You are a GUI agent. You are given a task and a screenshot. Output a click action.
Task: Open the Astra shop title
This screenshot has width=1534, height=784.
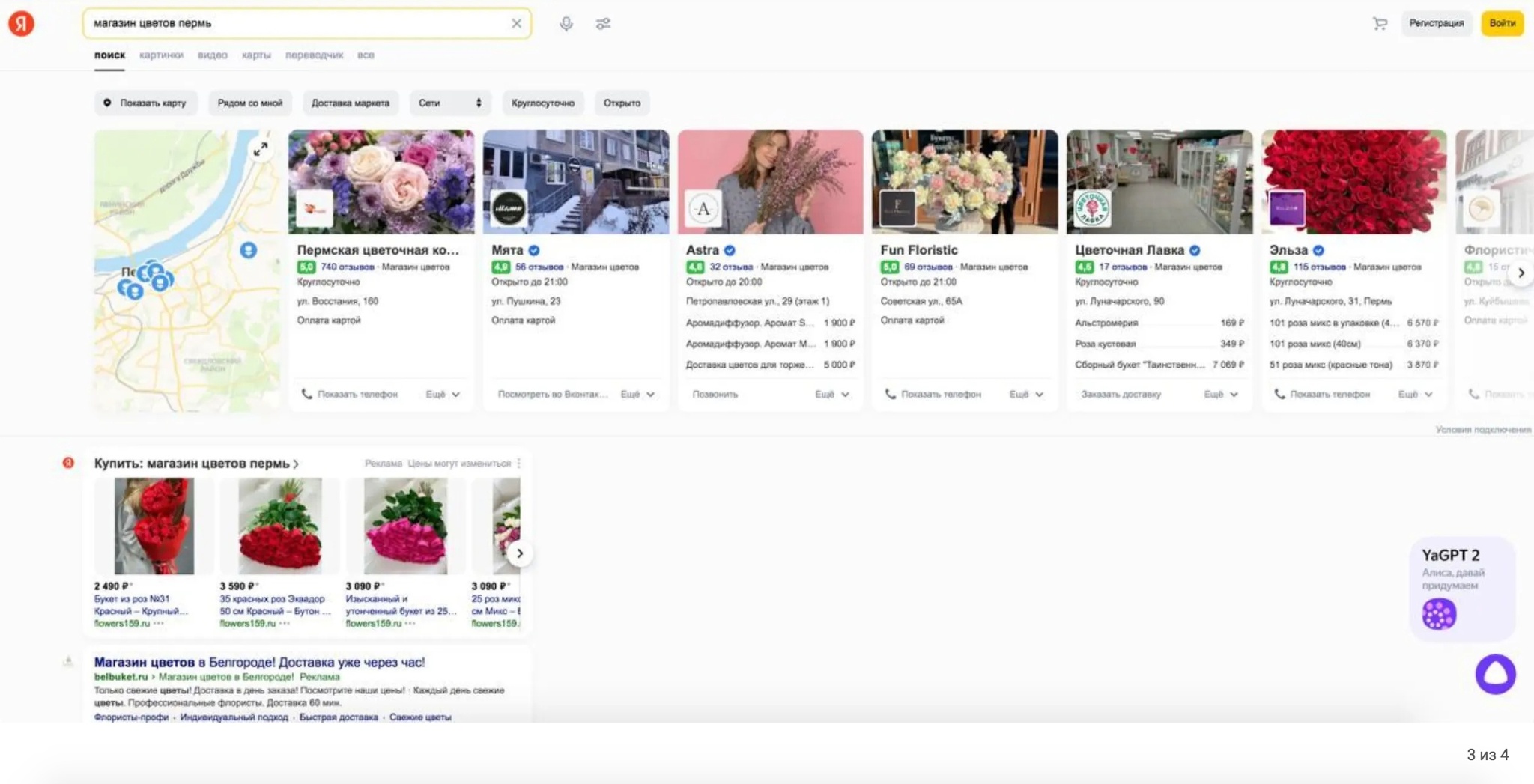pyautogui.click(x=702, y=250)
